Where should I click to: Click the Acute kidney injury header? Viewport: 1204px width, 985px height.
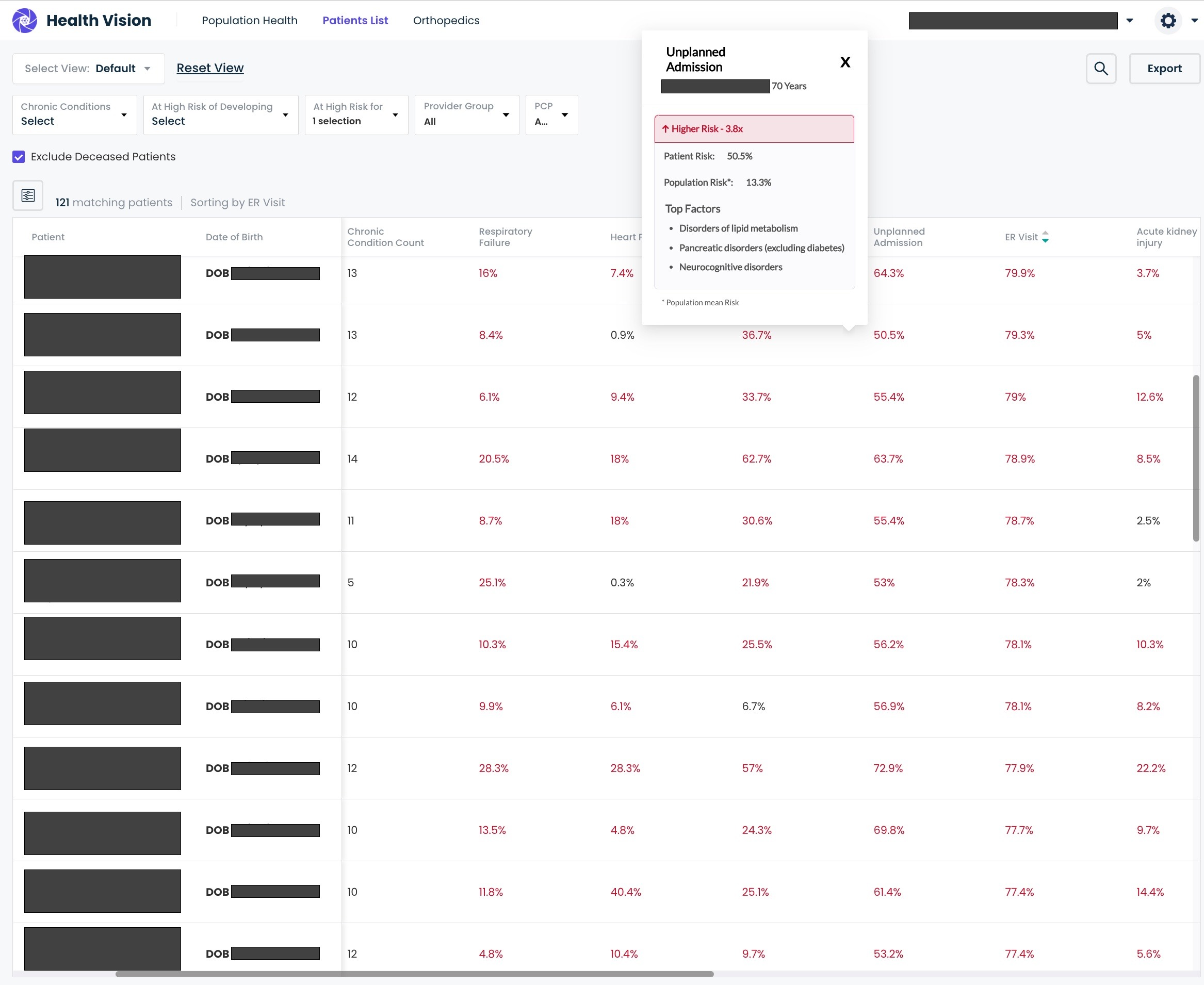click(x=1166, y=237)
